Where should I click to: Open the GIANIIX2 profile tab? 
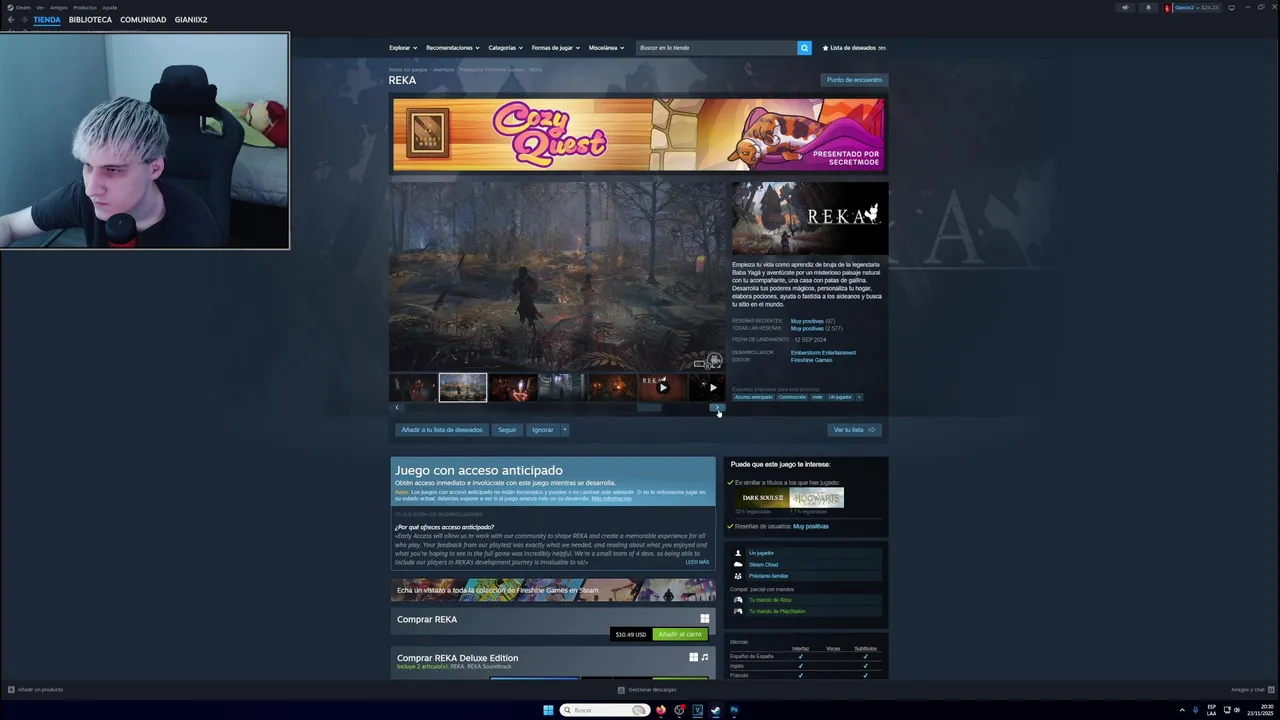coord(191,20)
